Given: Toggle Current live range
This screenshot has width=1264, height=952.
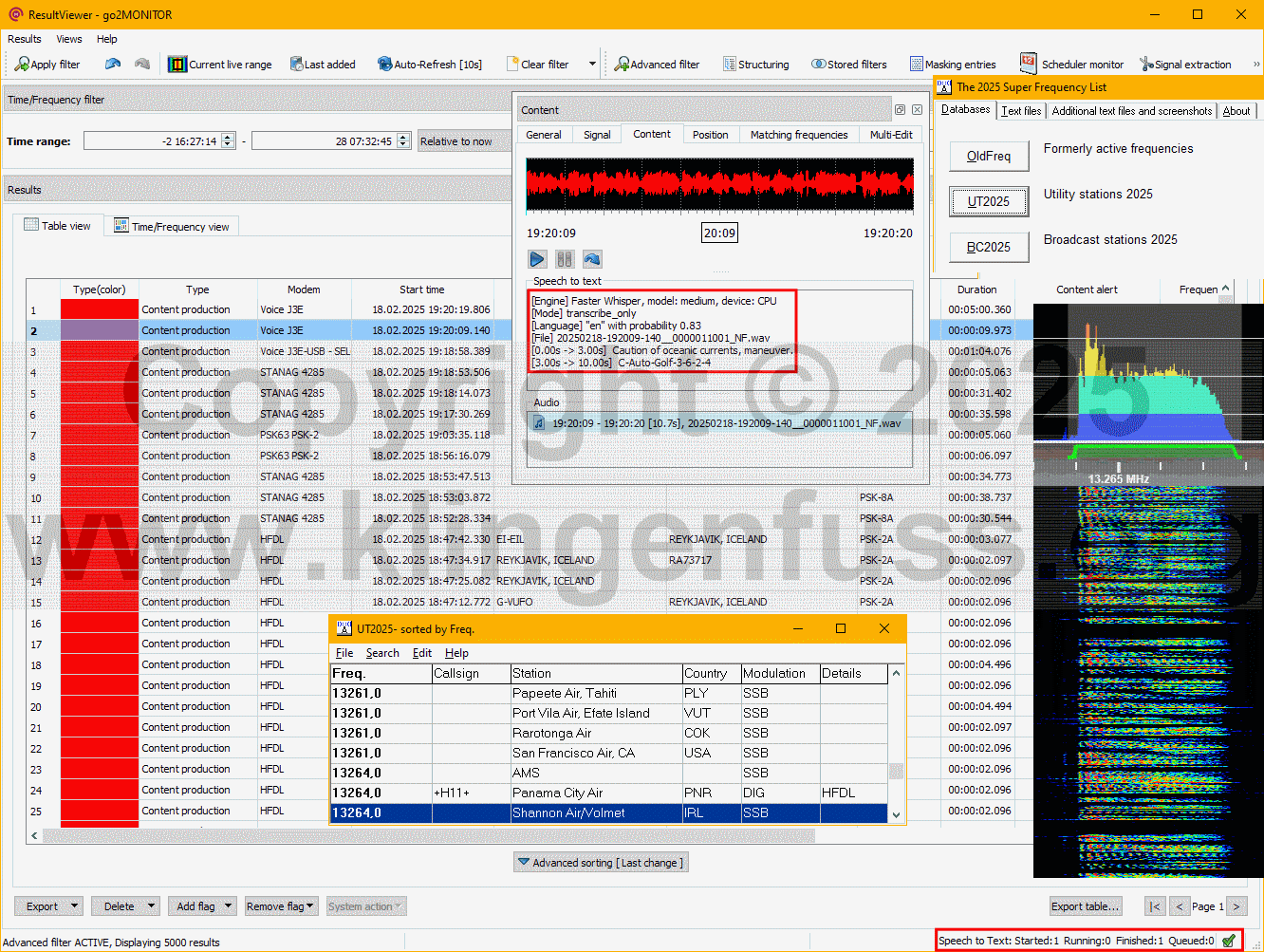Looking at the screenshot, I should [220, 65].
